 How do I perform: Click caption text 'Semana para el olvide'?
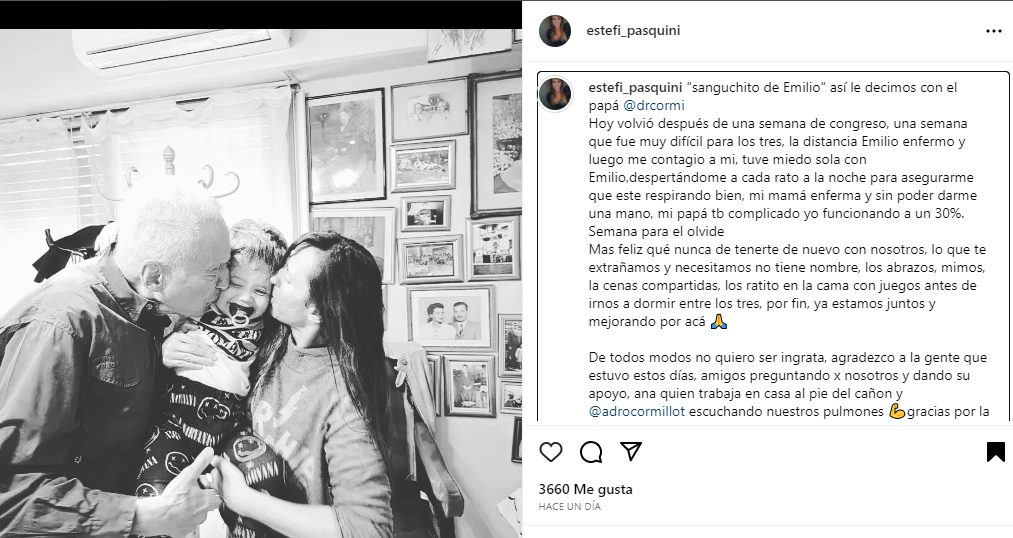point(656,231)
